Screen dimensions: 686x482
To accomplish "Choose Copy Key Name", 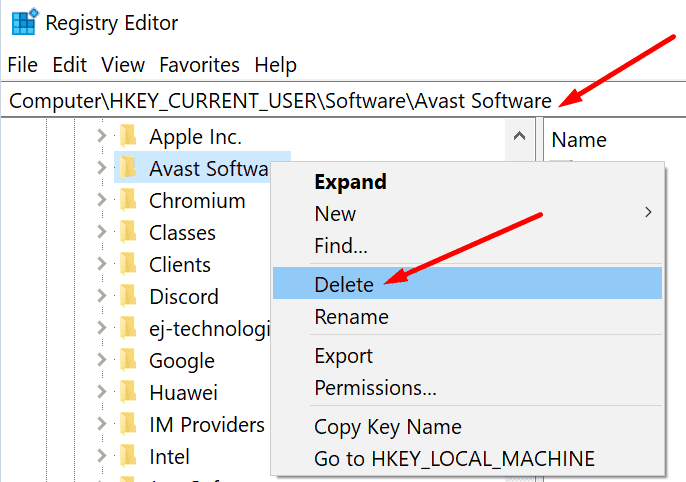I will [467, 427].
